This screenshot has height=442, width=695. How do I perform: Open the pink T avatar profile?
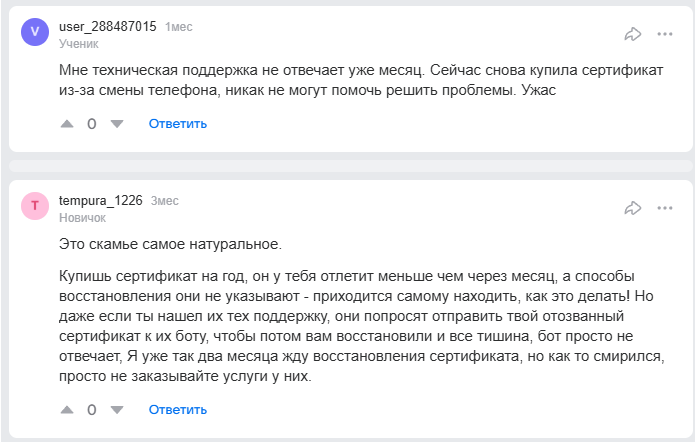(35, 206)
